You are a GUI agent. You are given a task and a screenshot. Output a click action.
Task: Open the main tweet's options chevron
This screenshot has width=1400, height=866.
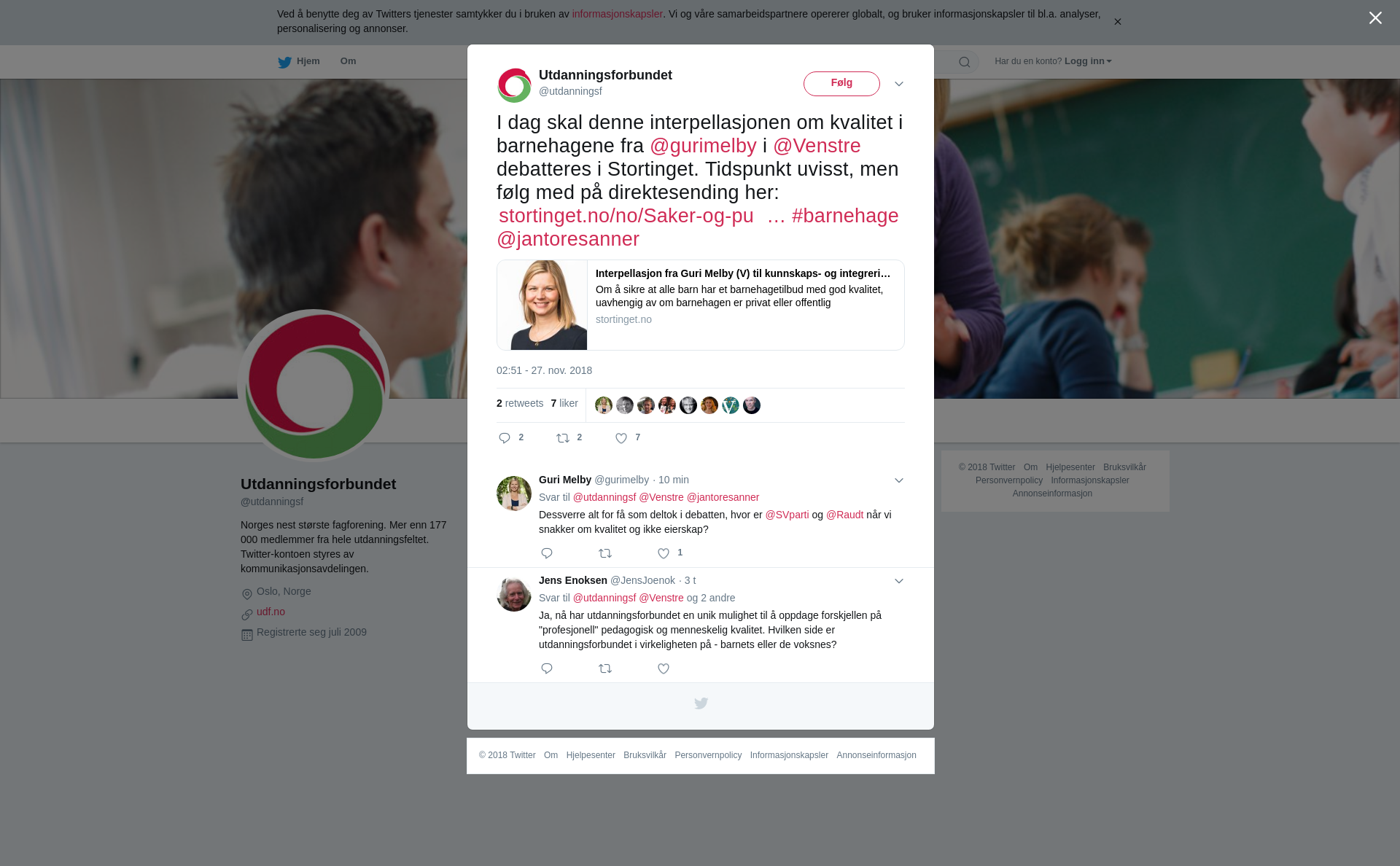[x=899, y=84]
